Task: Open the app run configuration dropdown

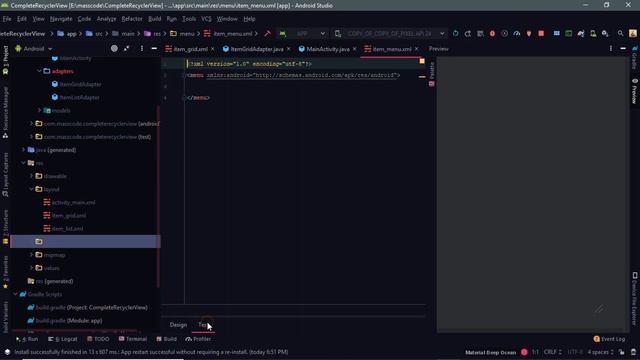Action: 302,33
